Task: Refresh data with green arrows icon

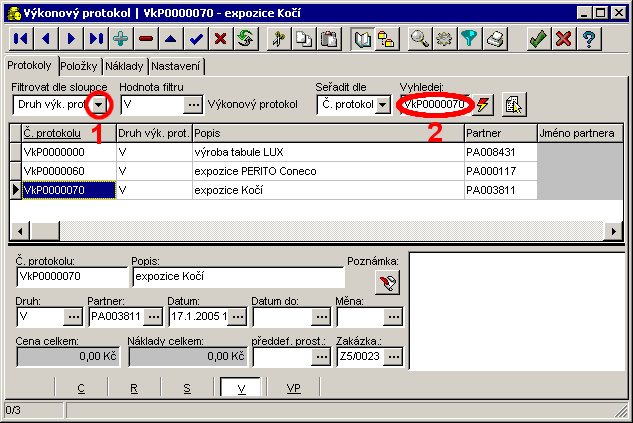Action: (x=245, y=39)
